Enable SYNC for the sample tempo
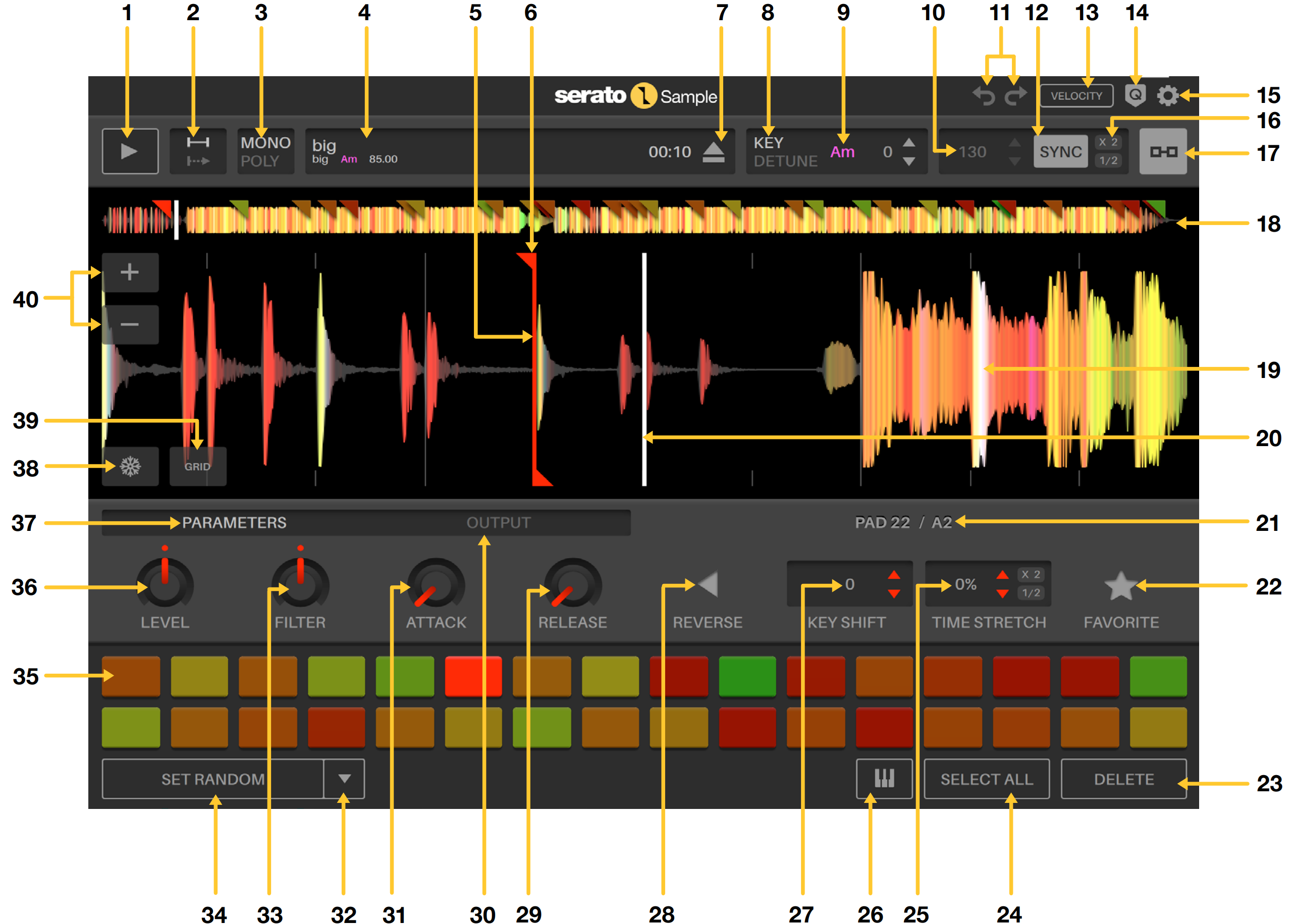Image resolution: width=1292 pixels, height=924 pixels. (1060, 151)
